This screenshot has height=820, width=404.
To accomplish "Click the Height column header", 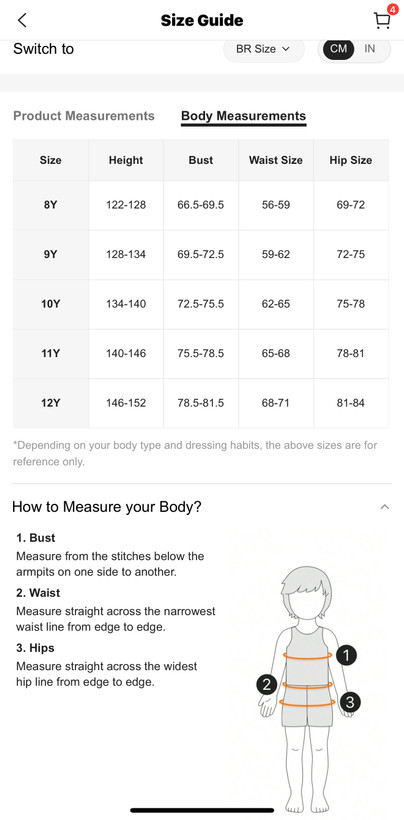I will [126, 161].
